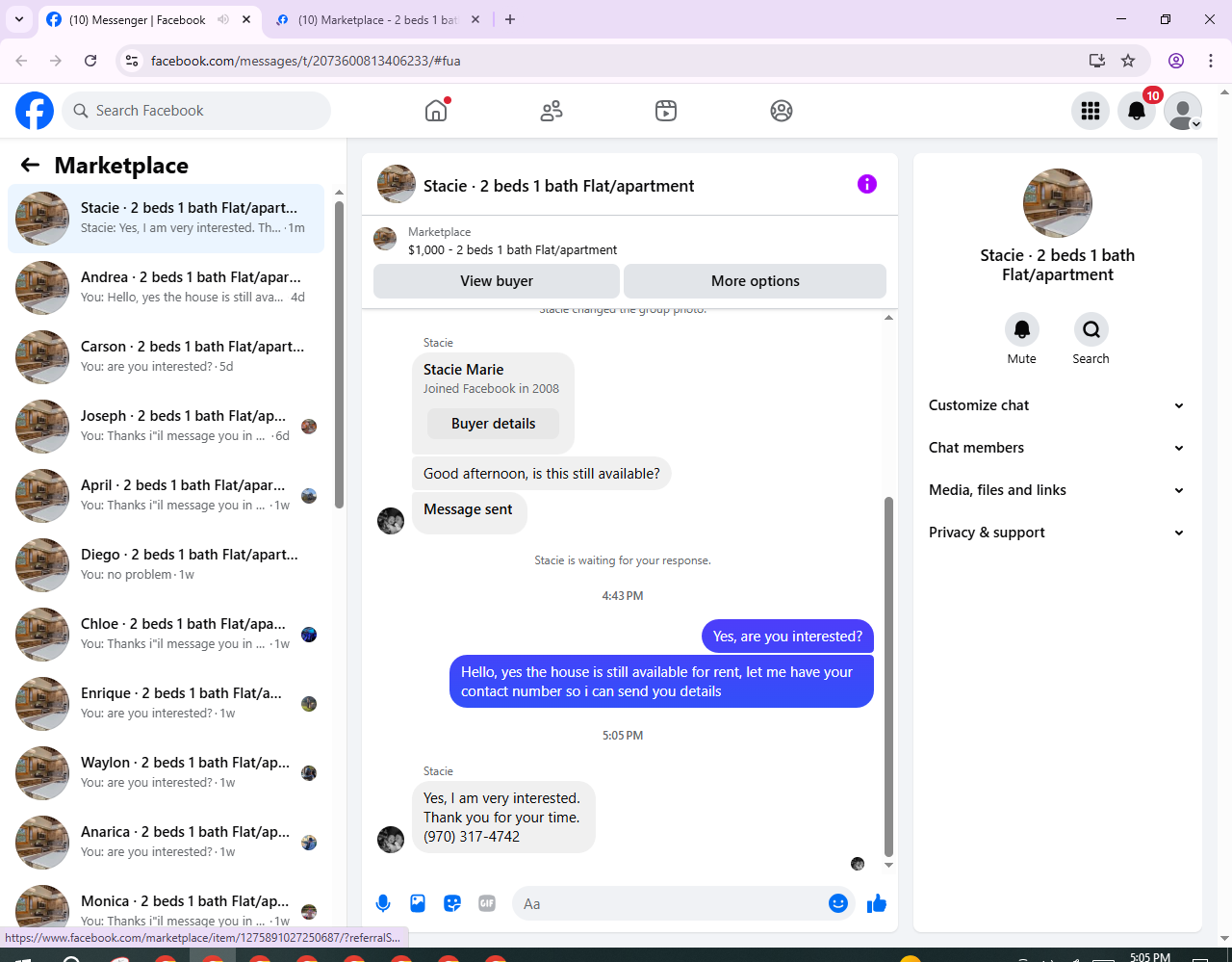Open April conversation in list
Viewport: 1232px width, 962px height.
point(166,496)
